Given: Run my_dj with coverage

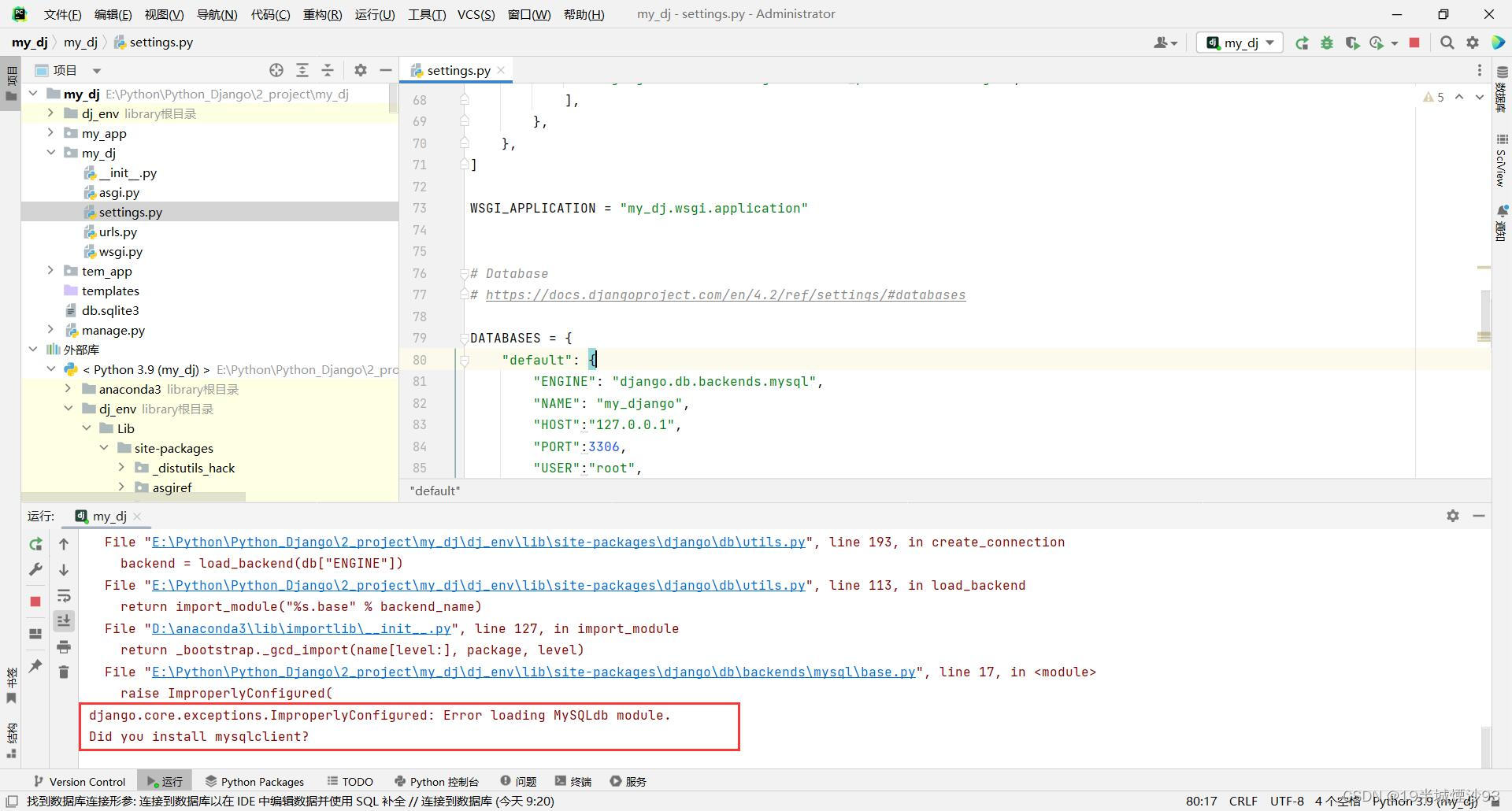Looking at the screenshot, I should click(1354, 43).
